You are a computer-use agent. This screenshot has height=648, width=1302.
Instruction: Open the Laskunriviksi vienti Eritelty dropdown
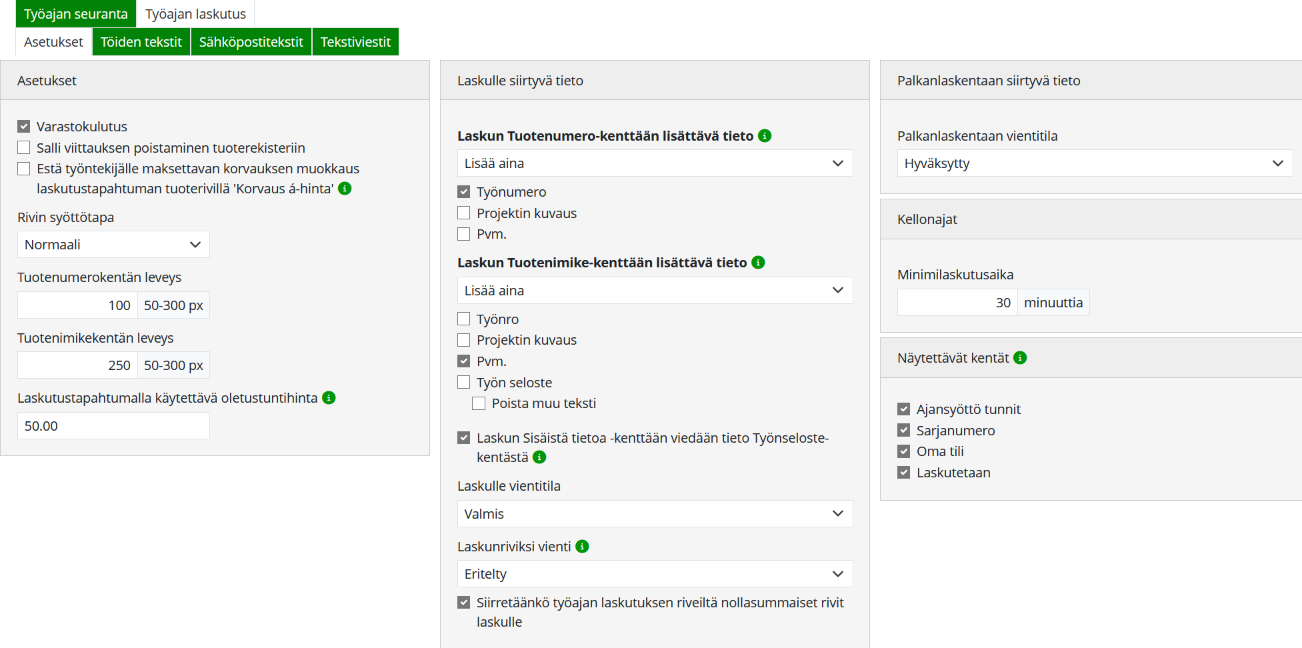655,574
